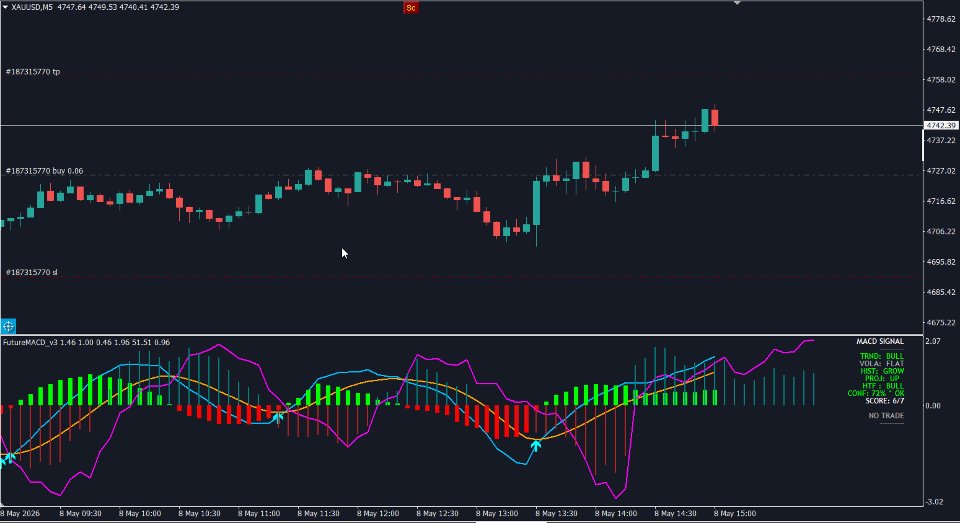This screenshot has height=523, width=960.
Task: Click the 8 May 12:00 time label
Action: tap(378, 513)
